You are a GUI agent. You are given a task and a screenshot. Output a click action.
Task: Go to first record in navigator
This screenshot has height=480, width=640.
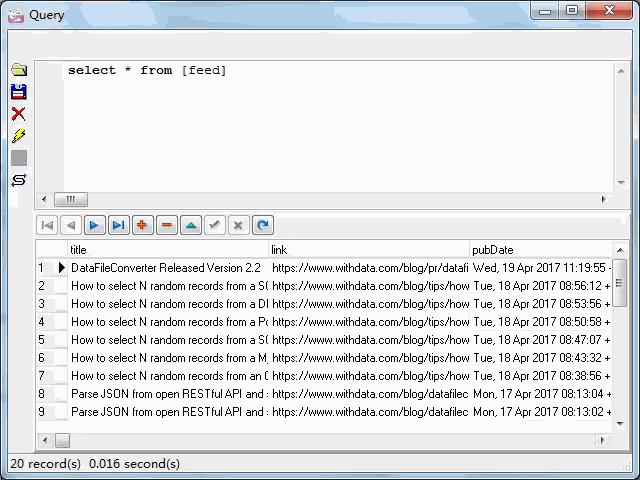(x=47, y=225)
